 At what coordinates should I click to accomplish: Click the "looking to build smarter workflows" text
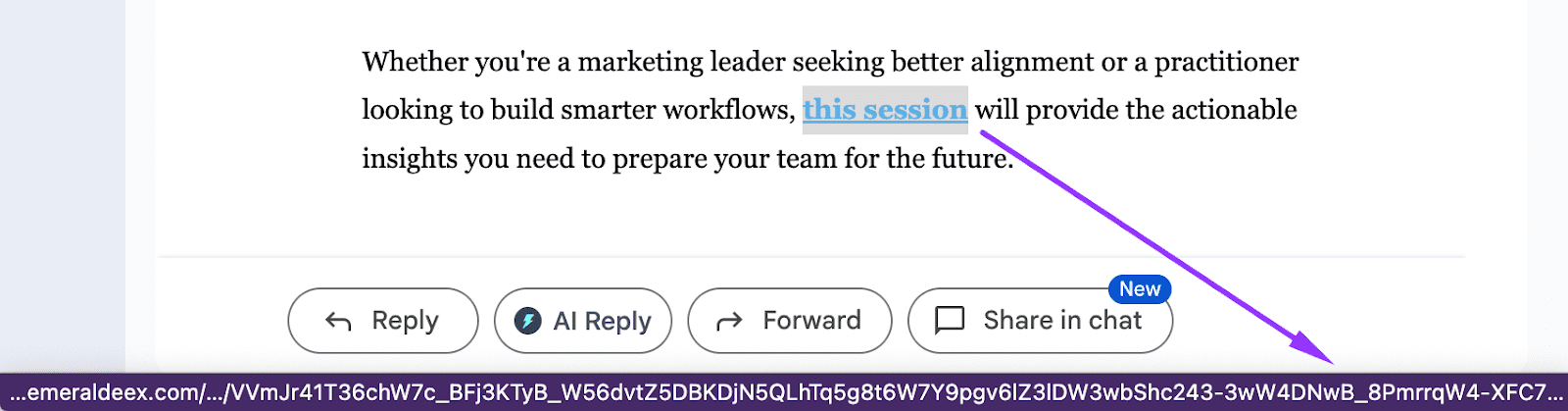578,110
